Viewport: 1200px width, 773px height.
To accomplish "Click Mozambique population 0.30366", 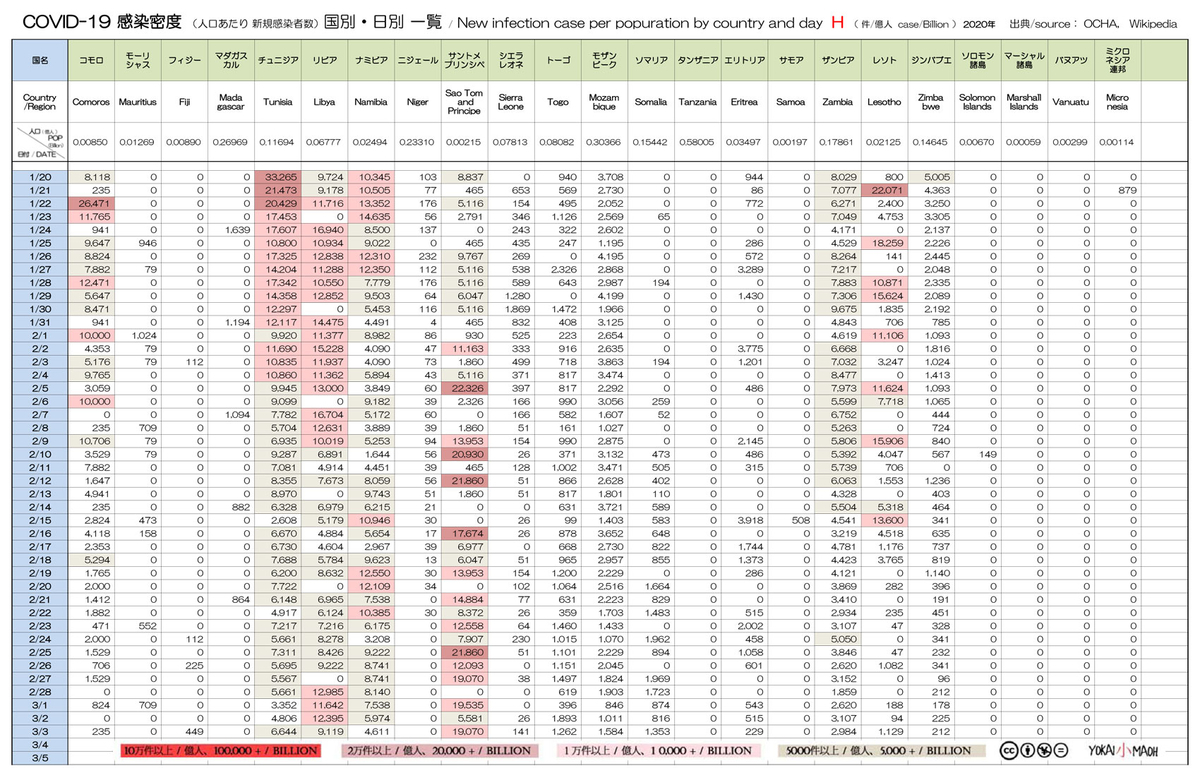I will click(604, 142).
